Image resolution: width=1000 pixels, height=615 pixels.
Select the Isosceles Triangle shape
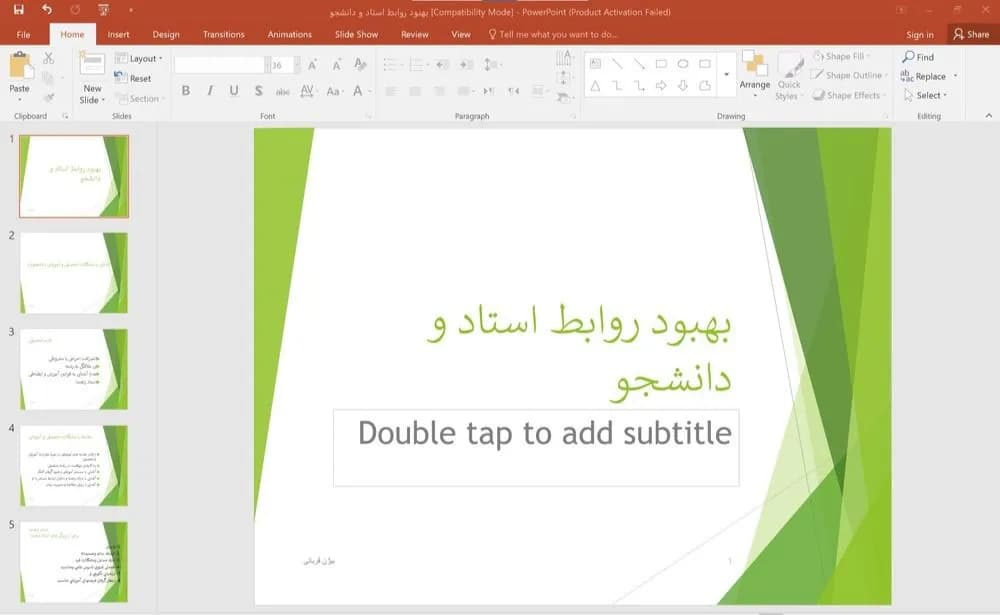595,85
